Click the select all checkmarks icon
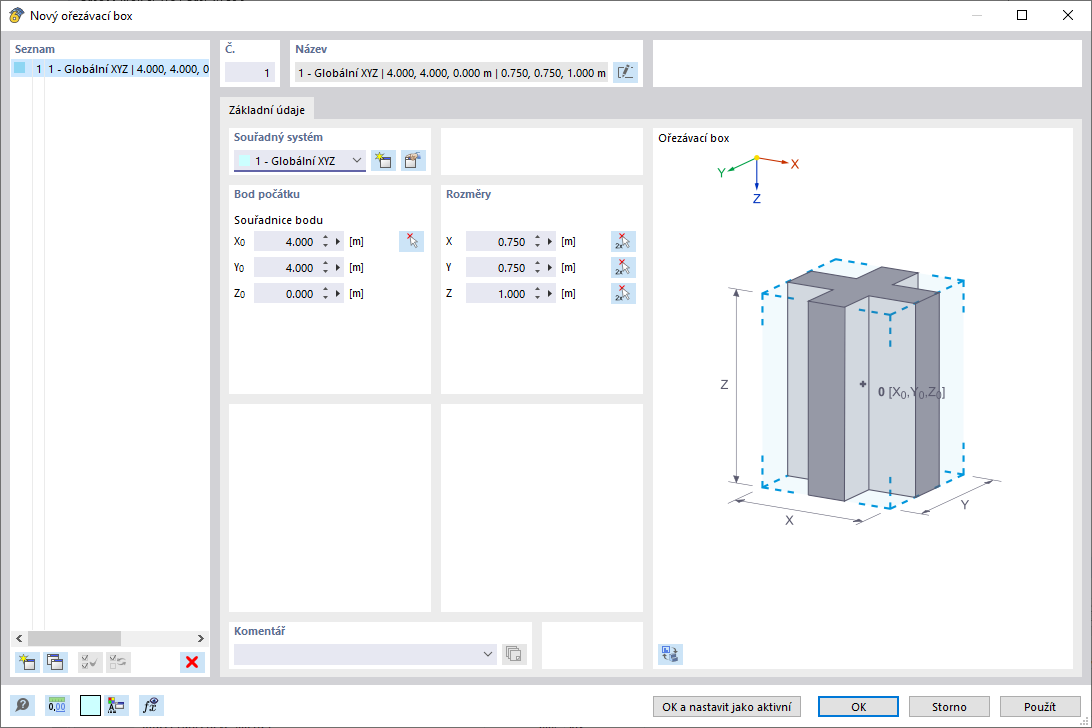This screenshot has width=1092, height=728. [90, 662]
